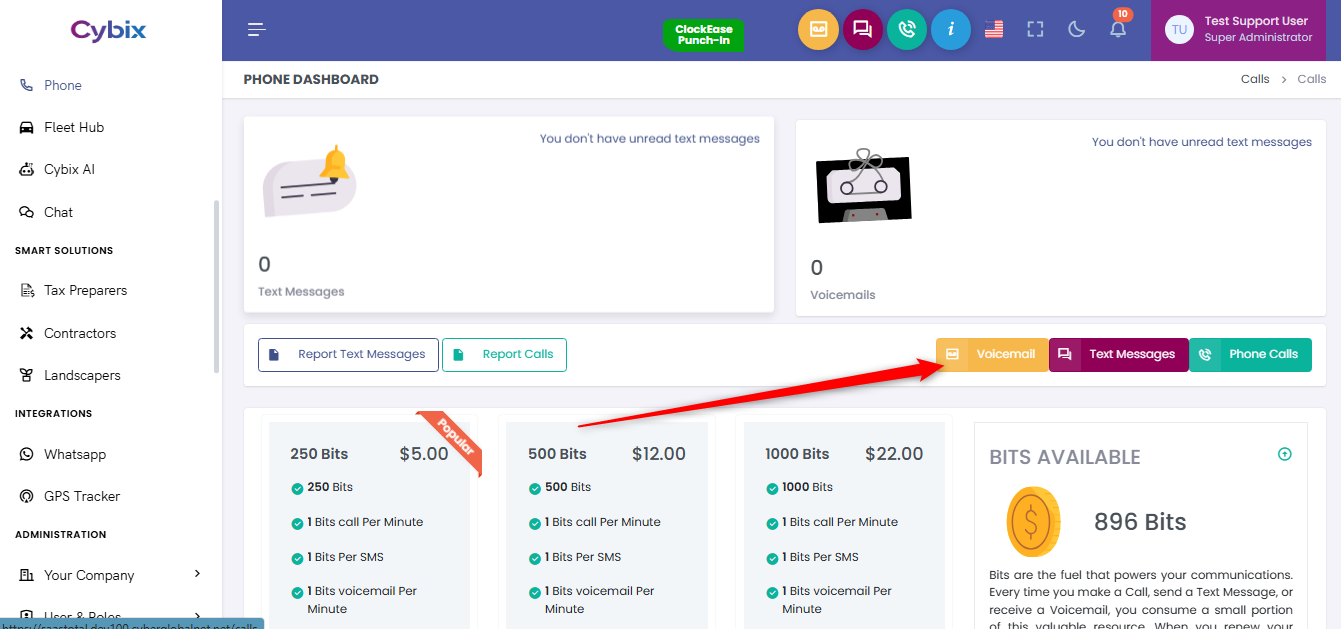Screen dimensions: 1341x629
Task: Click the maroon text messages circle icon in header
Action: pos(863,30)
